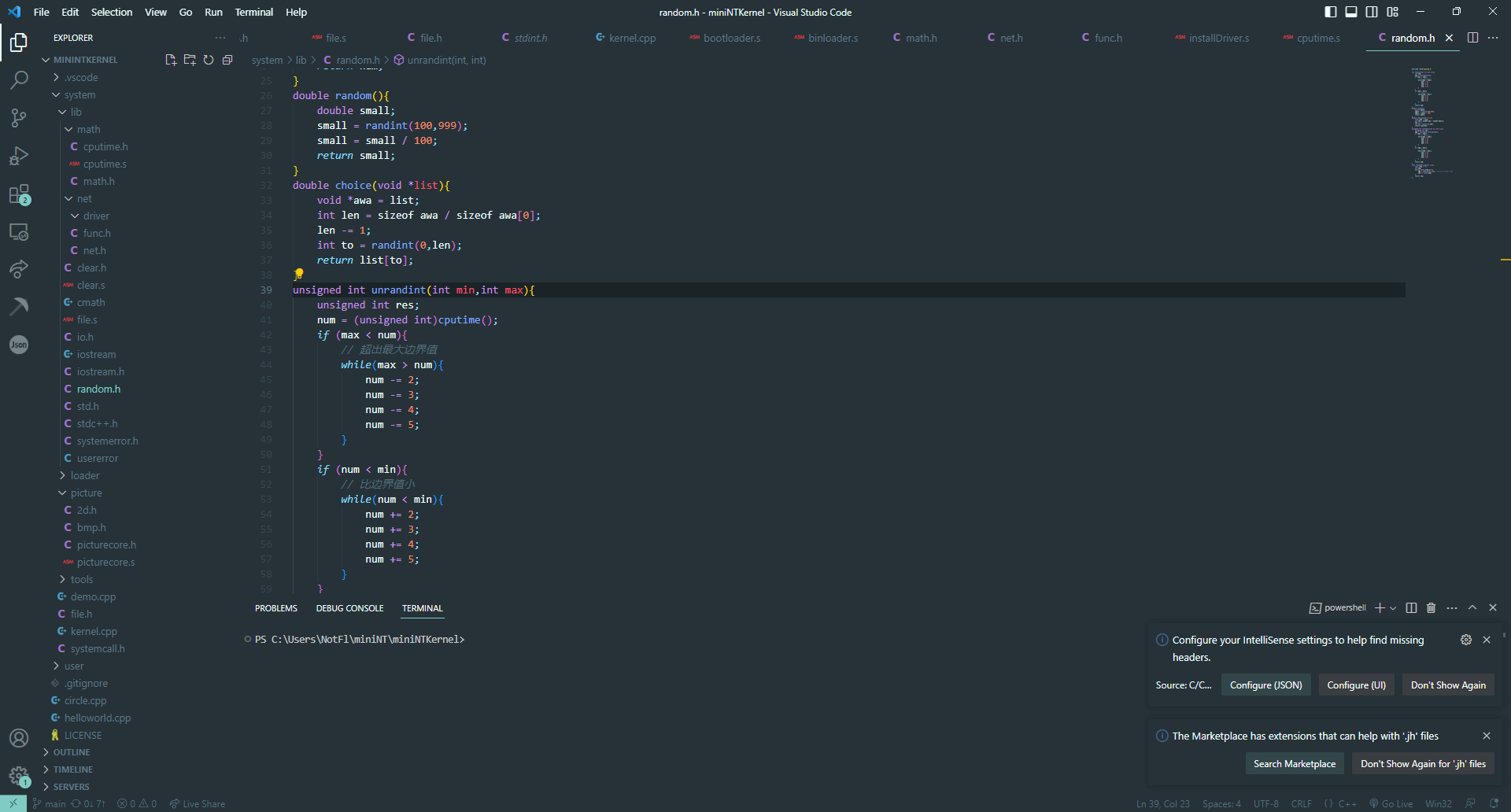The height and width of the screenshot is (812, 1511).
Task: Open the Terminal menu
Action: [254, 12]
